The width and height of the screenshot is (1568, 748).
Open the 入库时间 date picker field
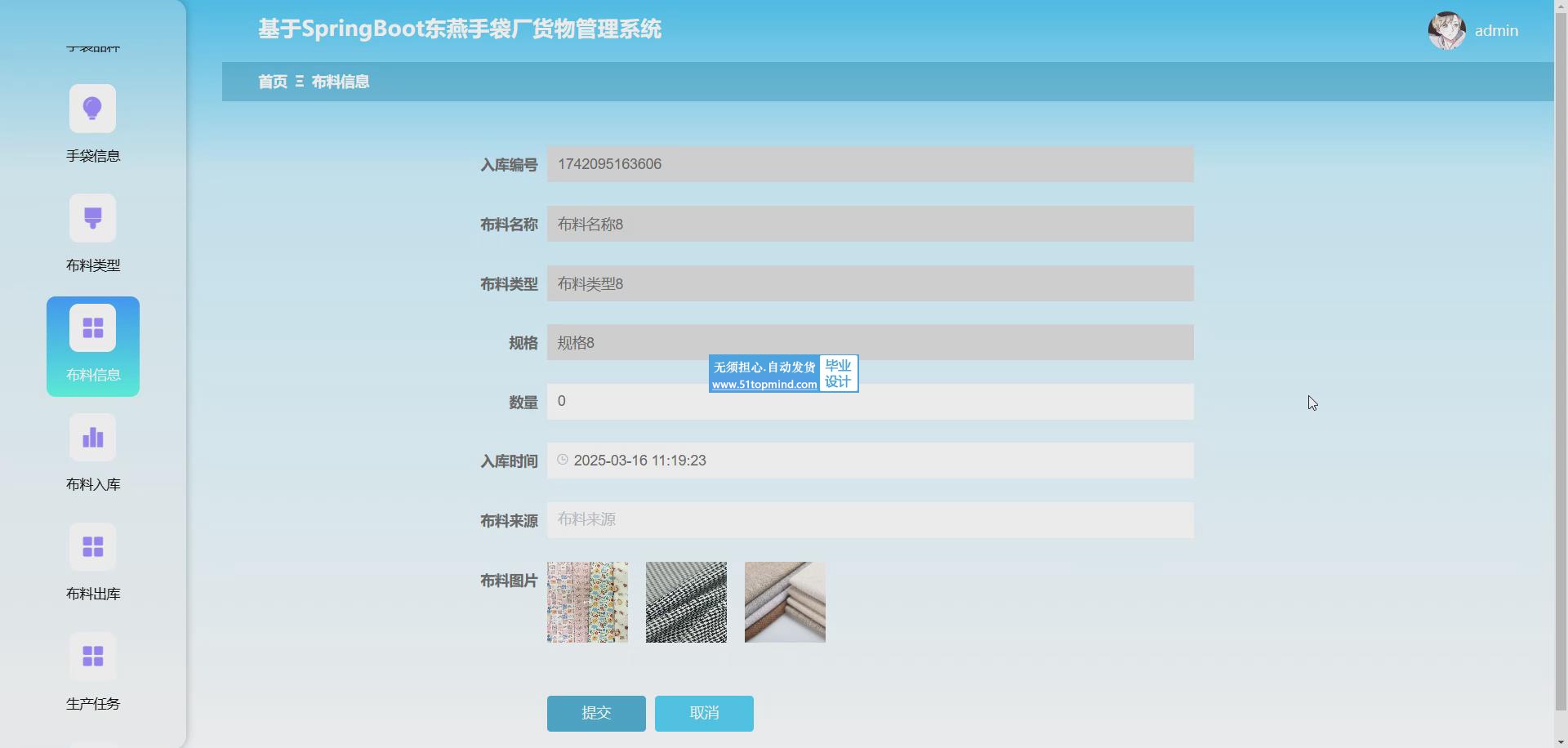tap(870, 461)
